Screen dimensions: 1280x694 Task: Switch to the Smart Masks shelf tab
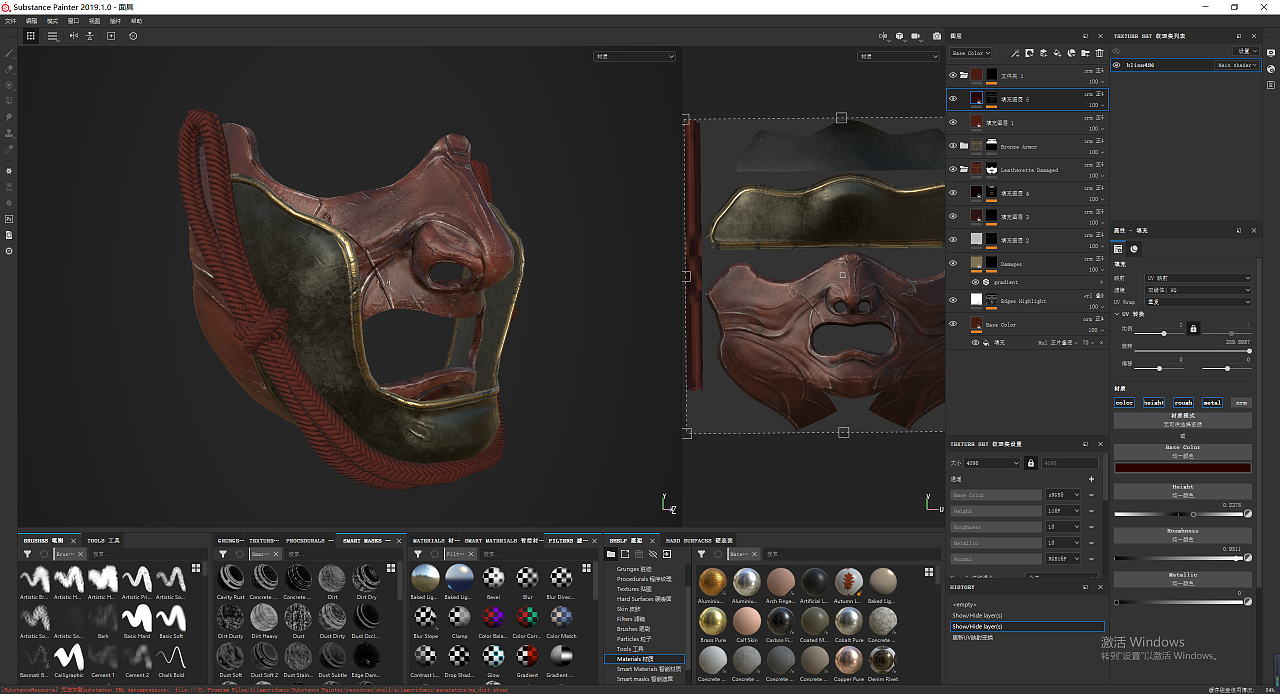[x=361, y=540]
